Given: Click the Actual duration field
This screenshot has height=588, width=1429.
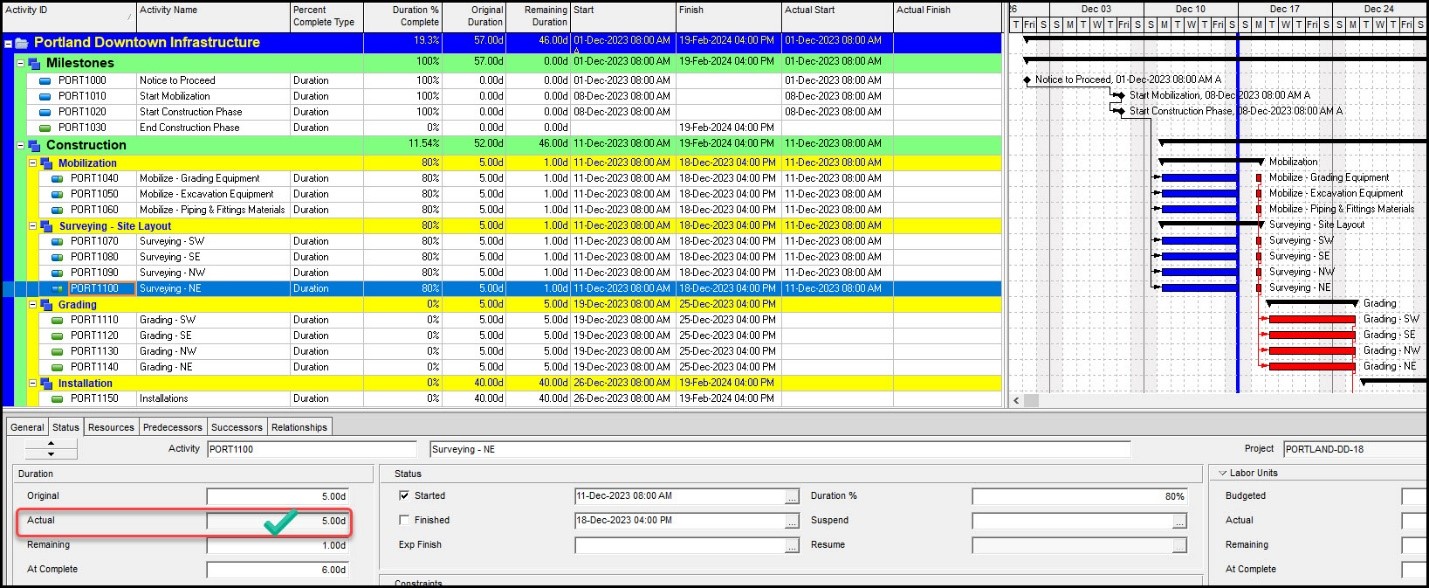Looking at the screenshot, I should click(x=278, y=521).
